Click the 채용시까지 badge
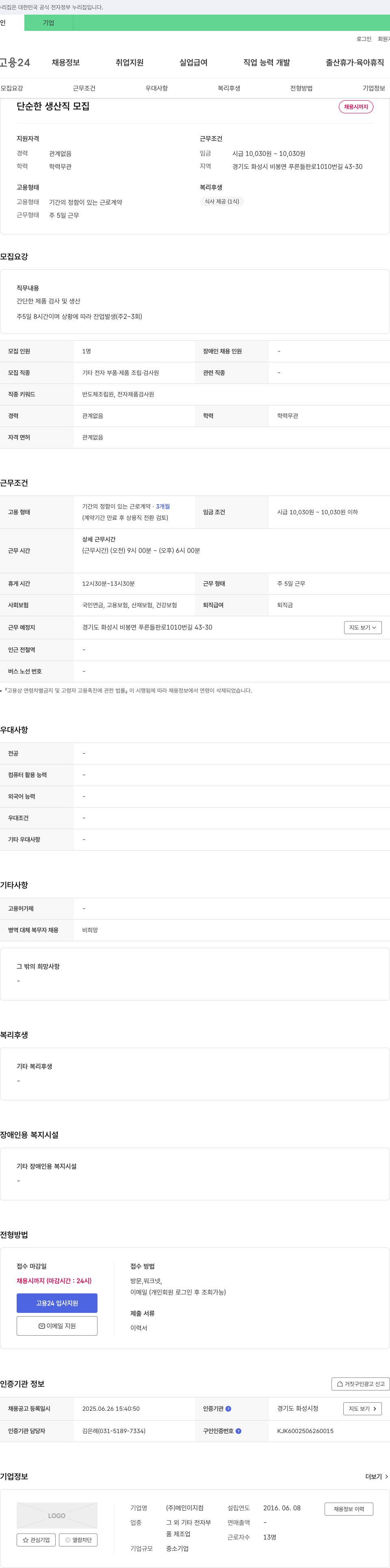Screen dimensions: 390x1568 coord(356,106)
